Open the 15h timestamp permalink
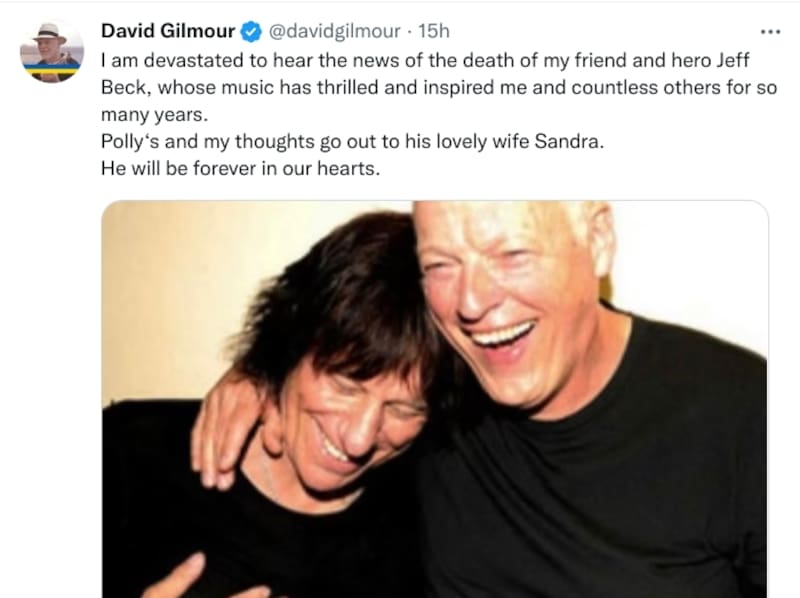The height and width of the screenshot is (598, 800). (x=434, y=31)
